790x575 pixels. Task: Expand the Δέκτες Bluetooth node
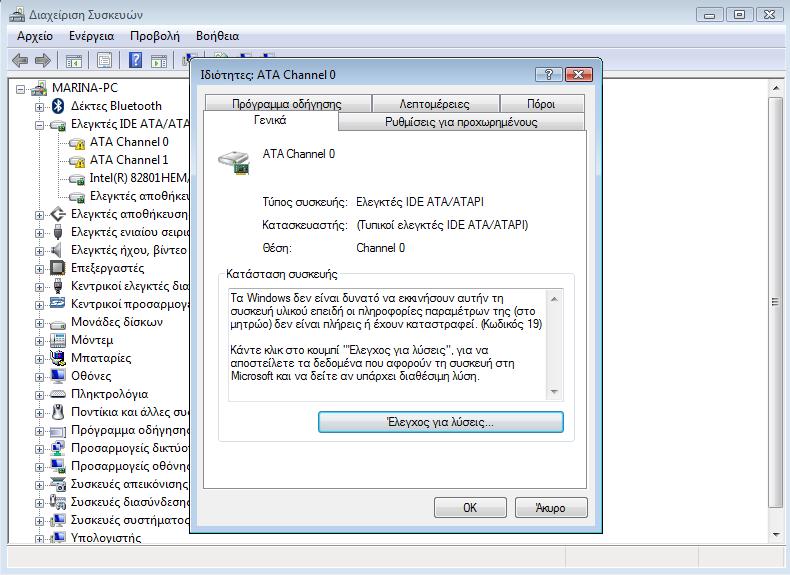point(39,107)
